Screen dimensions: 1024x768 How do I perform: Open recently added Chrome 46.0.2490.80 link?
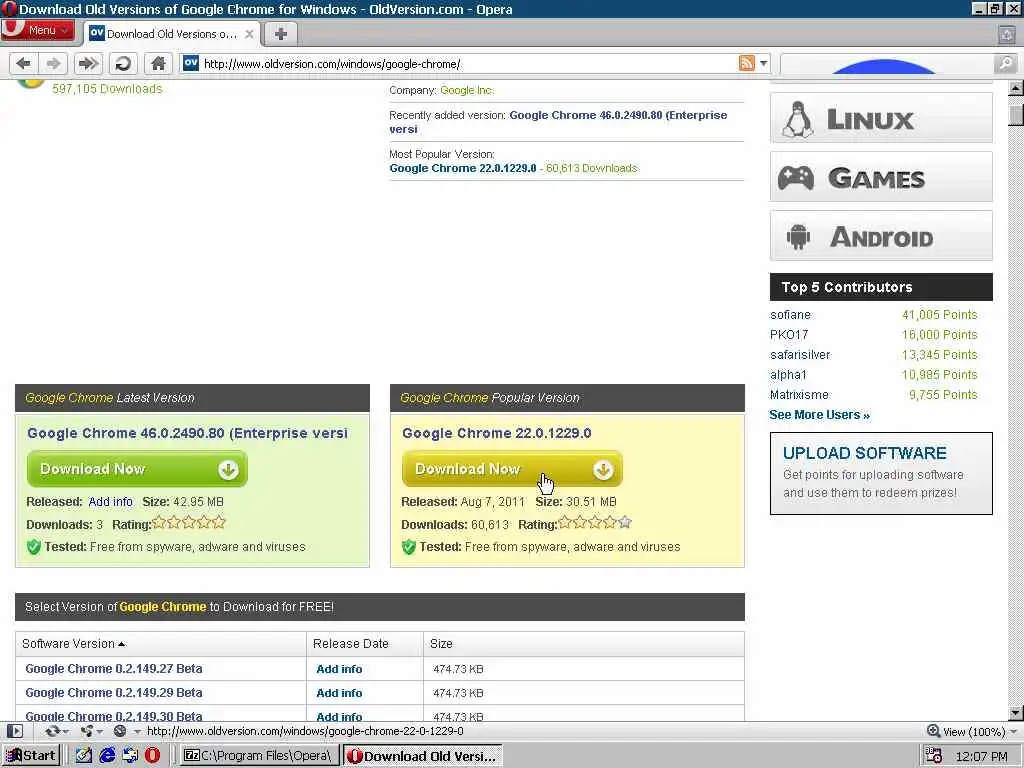coord(558,122)
